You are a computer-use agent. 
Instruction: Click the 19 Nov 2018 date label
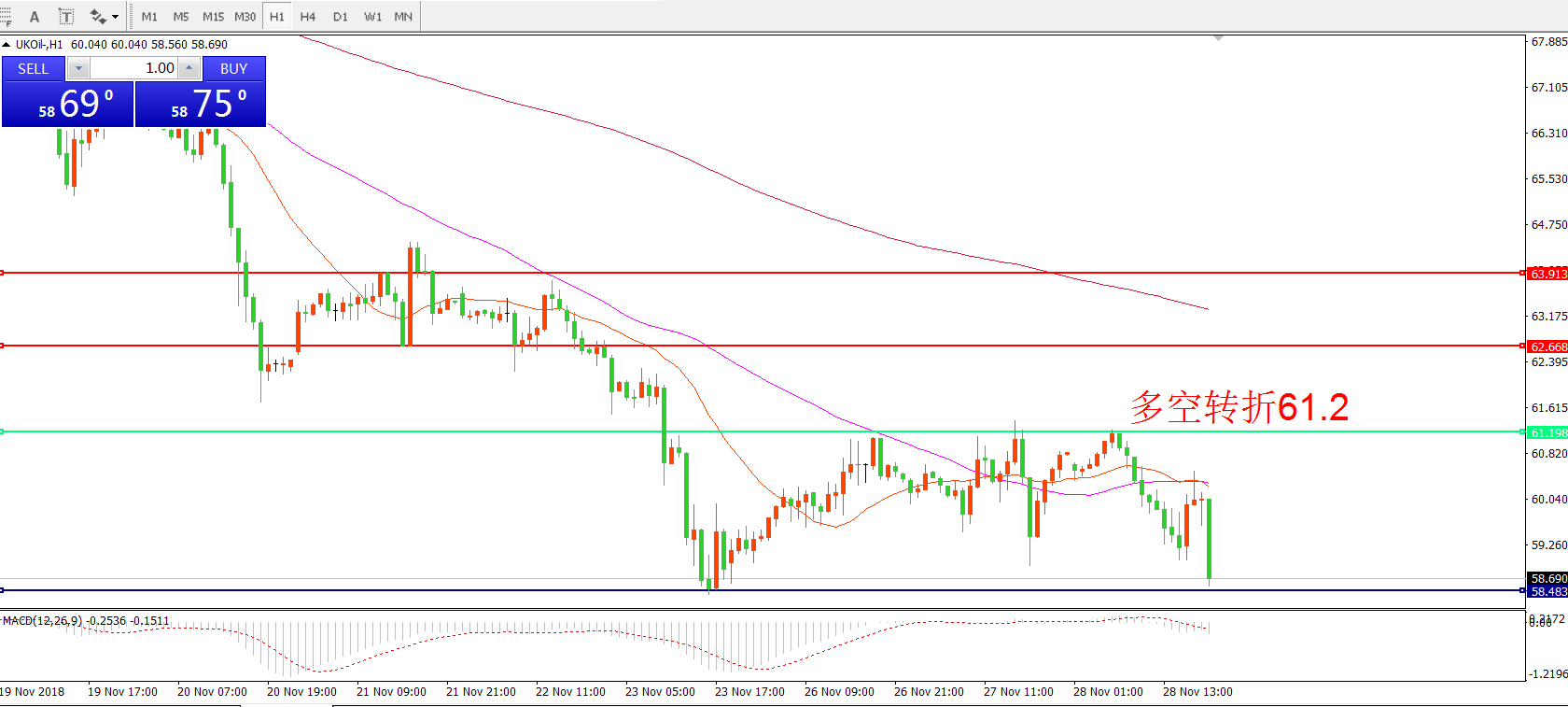tap(33, 692)
